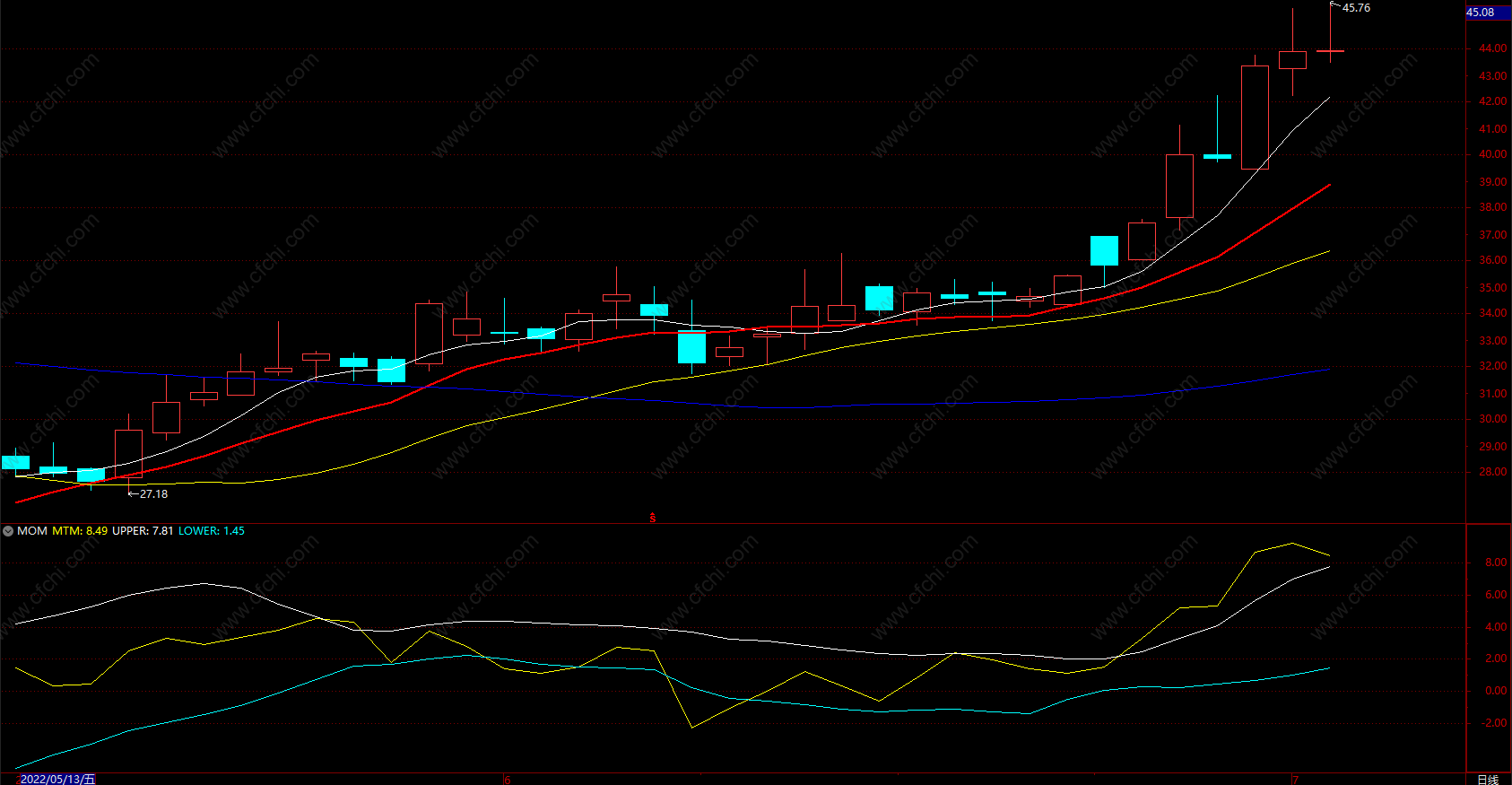Click the 27.18 low price annotation
Image resolution: width=1512 pixels, height=785 pixels.
pos(153,494)
